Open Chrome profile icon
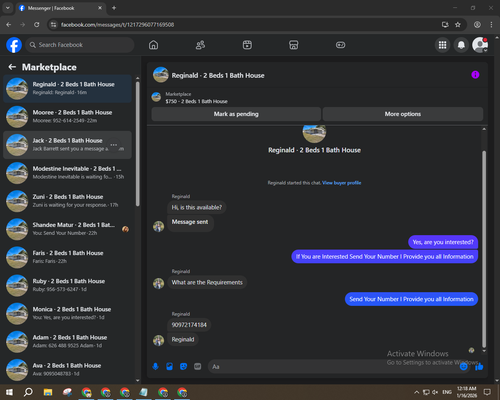The image size is (500, 400). [477, 25]
